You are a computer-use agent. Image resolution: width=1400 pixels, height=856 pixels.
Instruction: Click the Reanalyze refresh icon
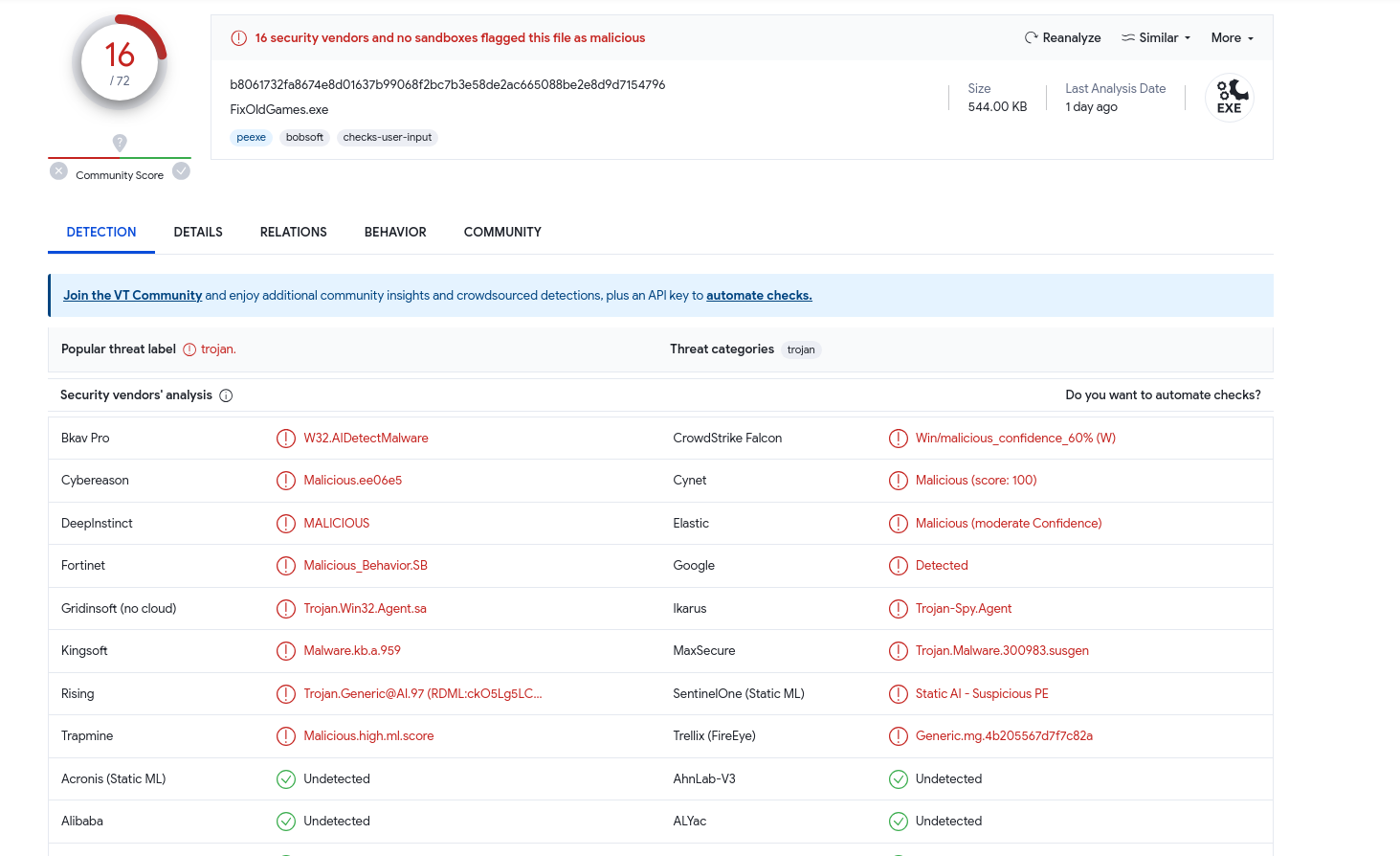pos(1031,38)
